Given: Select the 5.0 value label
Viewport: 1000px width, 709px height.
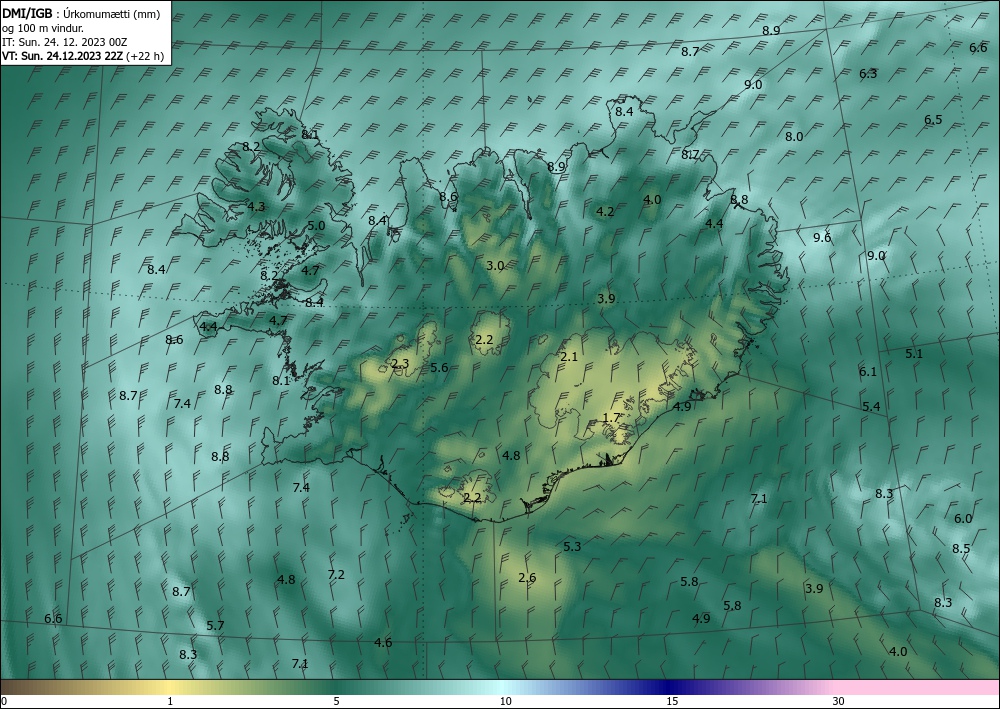Looking at the screenshot, I should pyautogui.click(x=316, y=226).
